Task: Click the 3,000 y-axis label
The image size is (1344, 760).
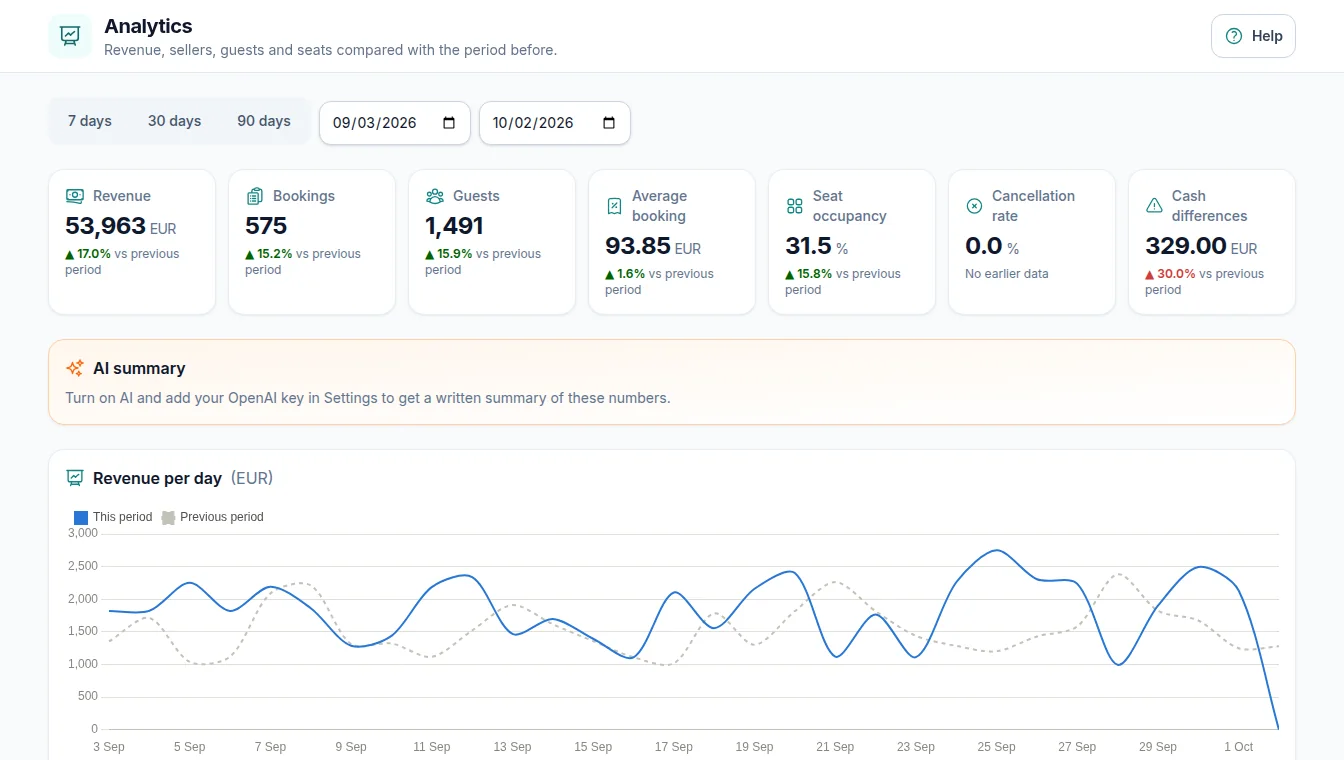Action: [x=82, y=533]
